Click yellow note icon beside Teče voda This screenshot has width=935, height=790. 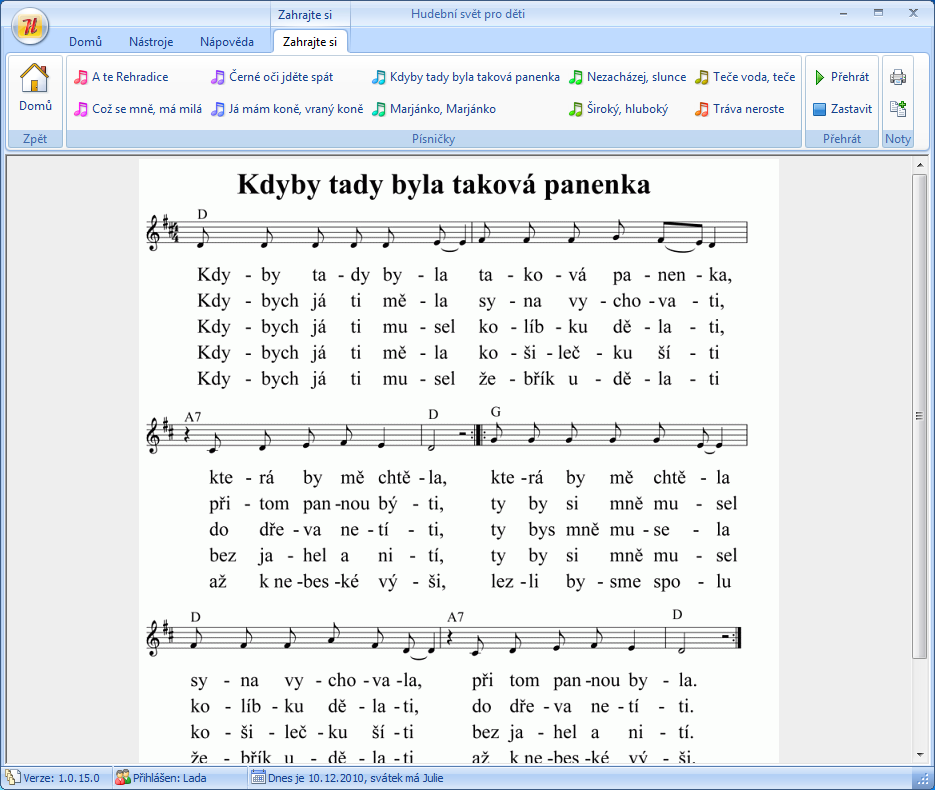pos(702,78)
